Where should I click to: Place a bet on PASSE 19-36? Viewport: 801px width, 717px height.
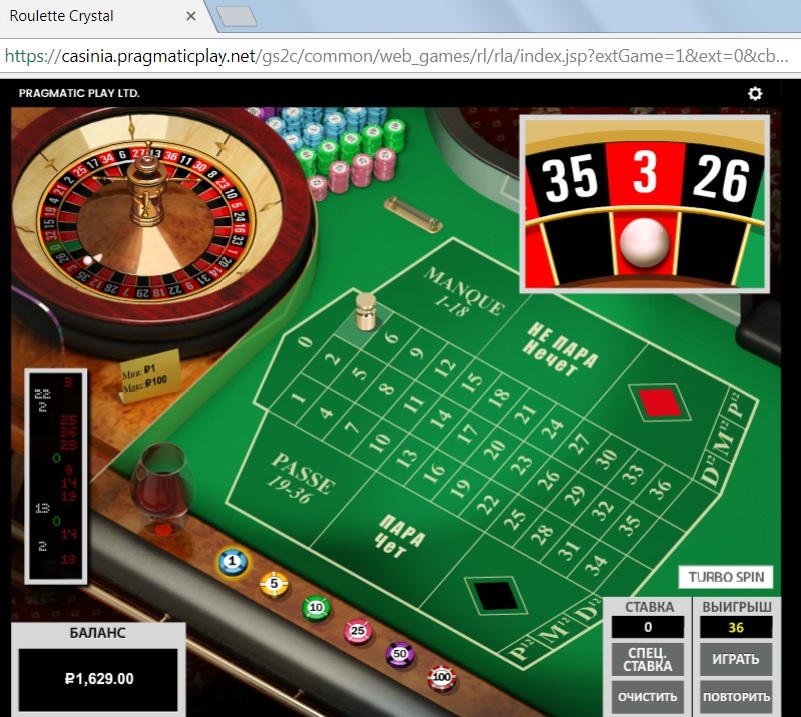pyautogui.click(x=302, y=477)
